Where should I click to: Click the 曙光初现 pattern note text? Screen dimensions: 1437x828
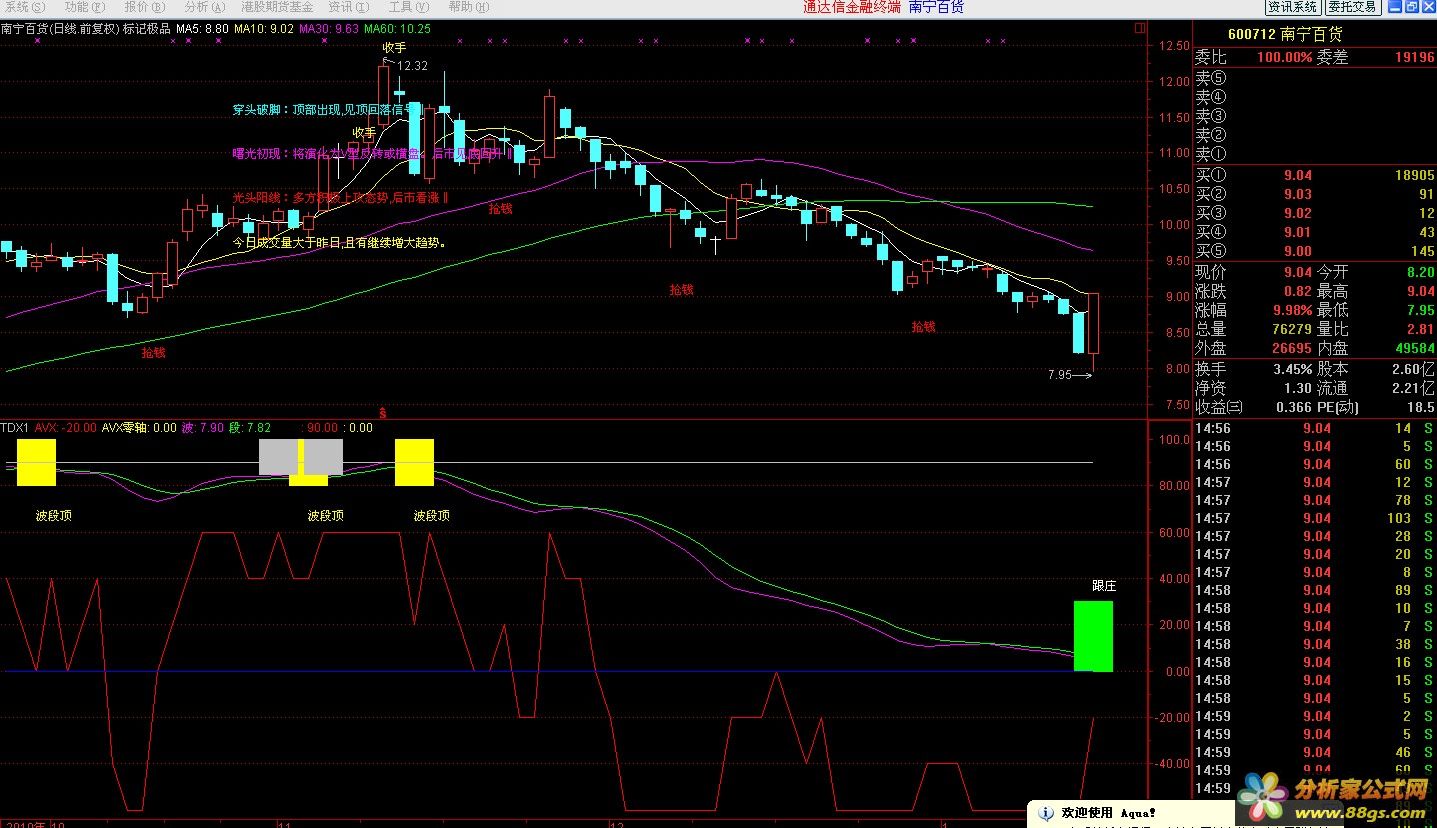tap(372, 154)
